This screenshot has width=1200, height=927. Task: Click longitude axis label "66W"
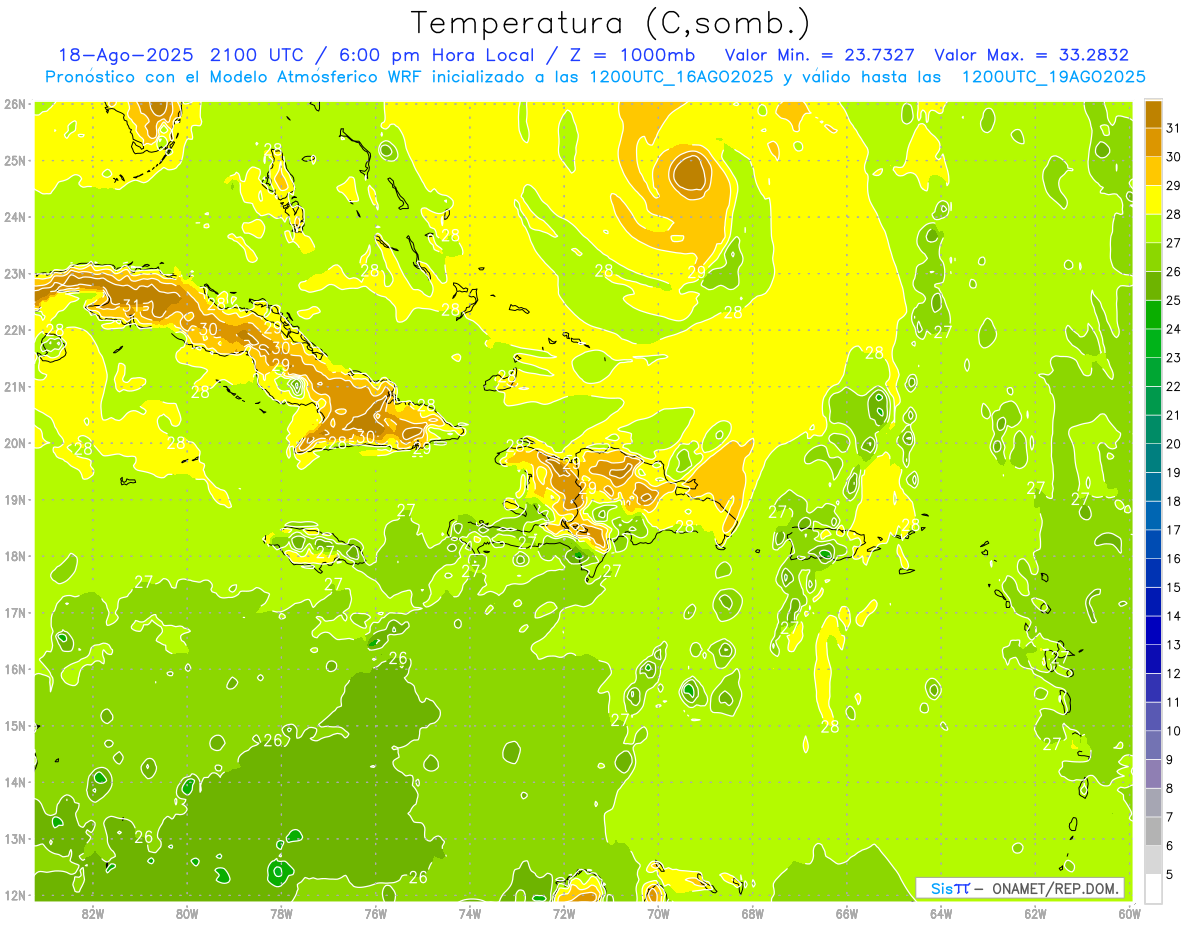[847, 912]
